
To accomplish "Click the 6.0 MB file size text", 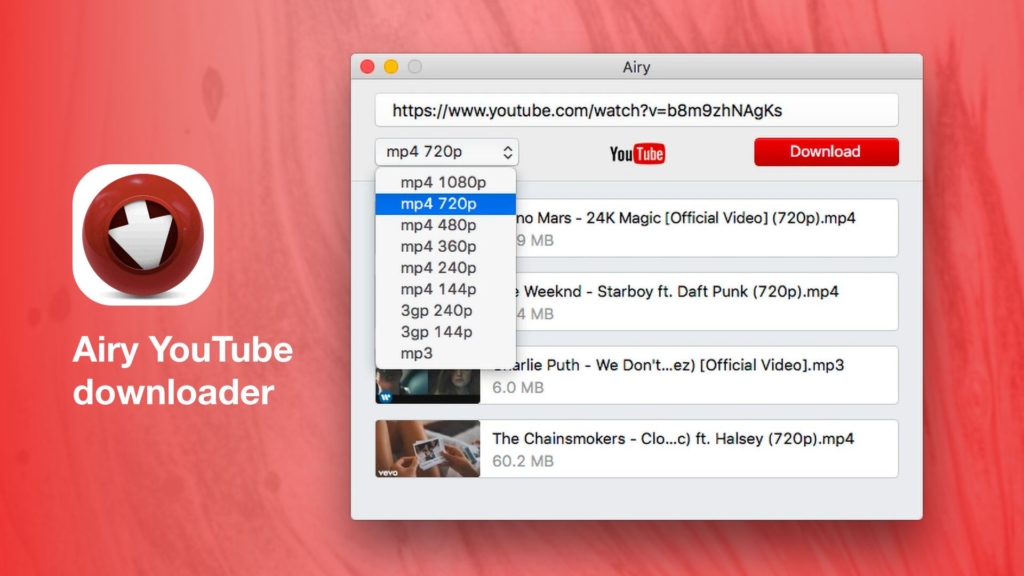I will tap(518, 388).
